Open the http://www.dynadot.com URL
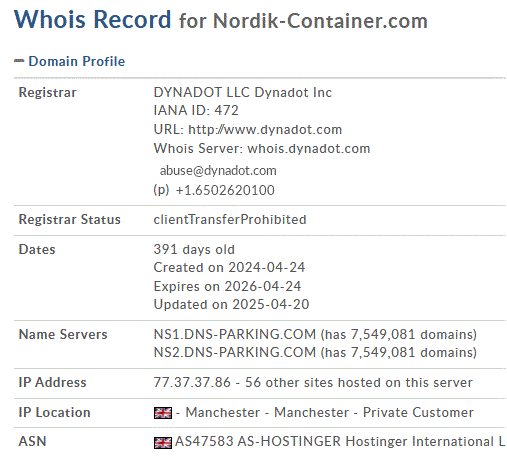The image size is (507, 457). tap(265, 129)
